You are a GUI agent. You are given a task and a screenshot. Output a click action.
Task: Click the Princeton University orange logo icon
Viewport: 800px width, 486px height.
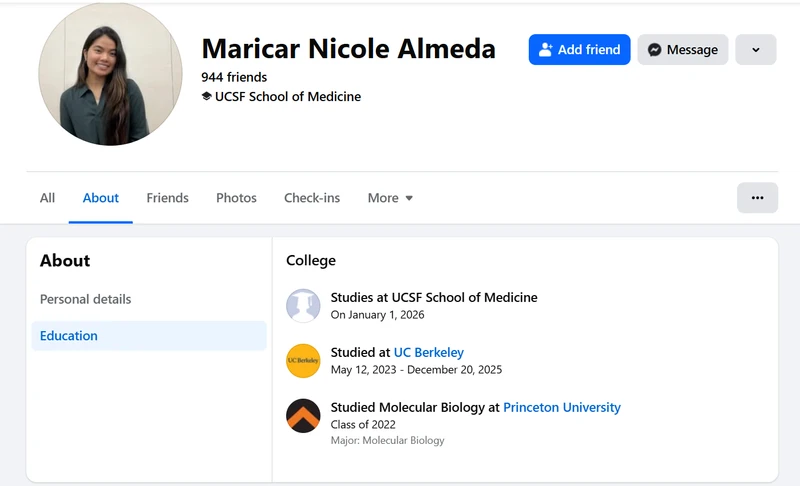[x=303, y=416]
